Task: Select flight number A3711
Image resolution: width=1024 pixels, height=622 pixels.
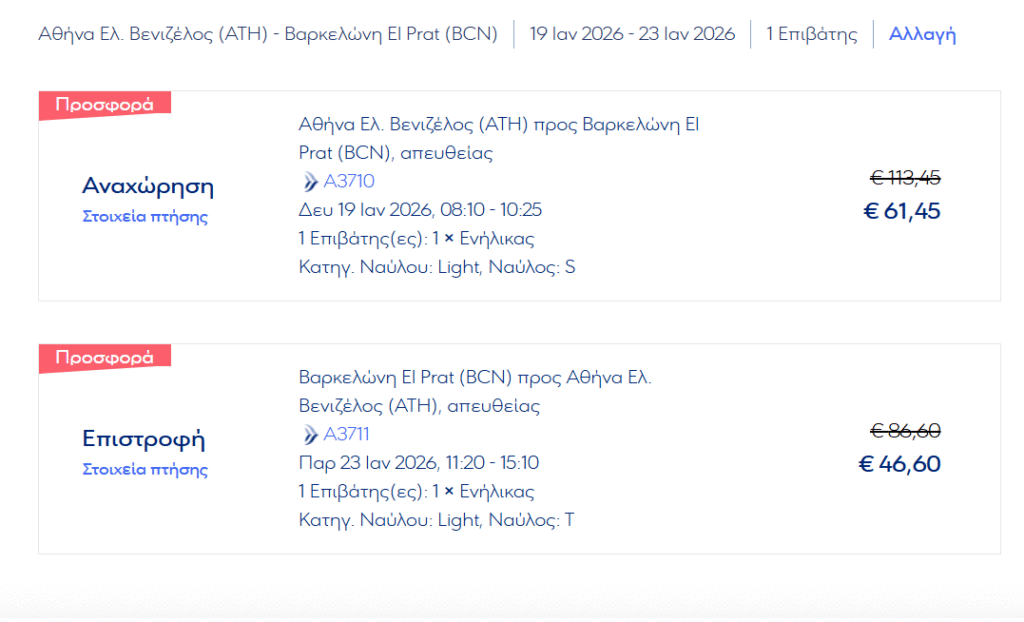Action: pos(347,434)
